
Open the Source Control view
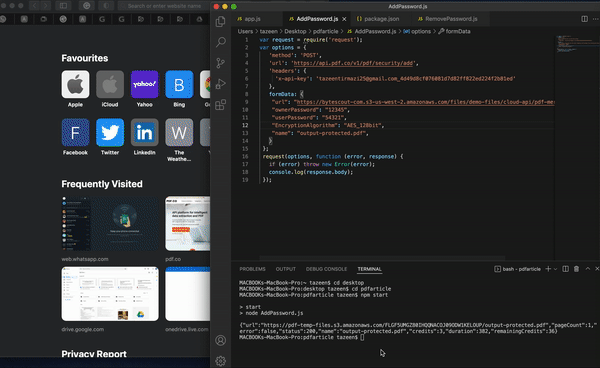(221, 63)
